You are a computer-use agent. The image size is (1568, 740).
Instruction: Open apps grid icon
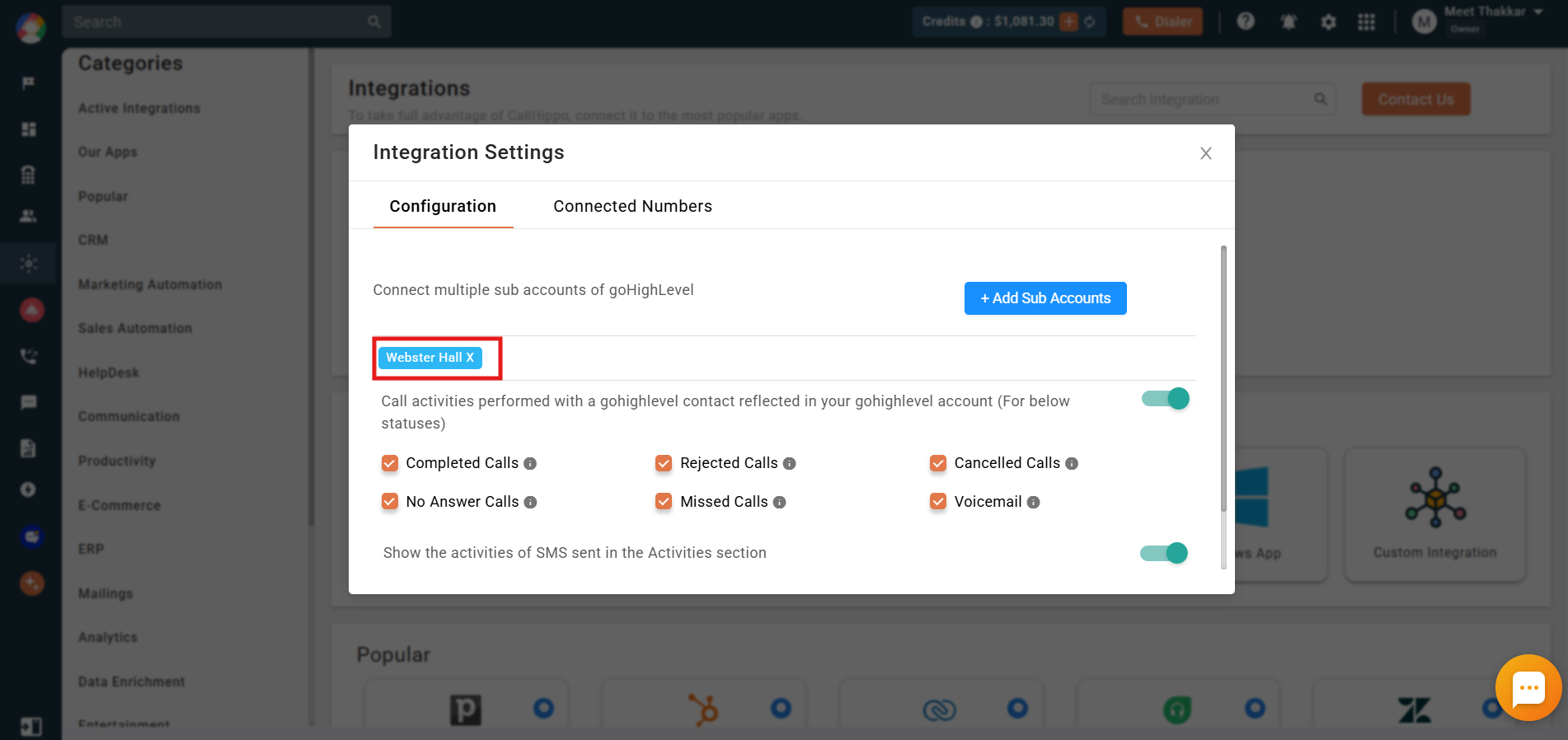tap(1366, 22)
